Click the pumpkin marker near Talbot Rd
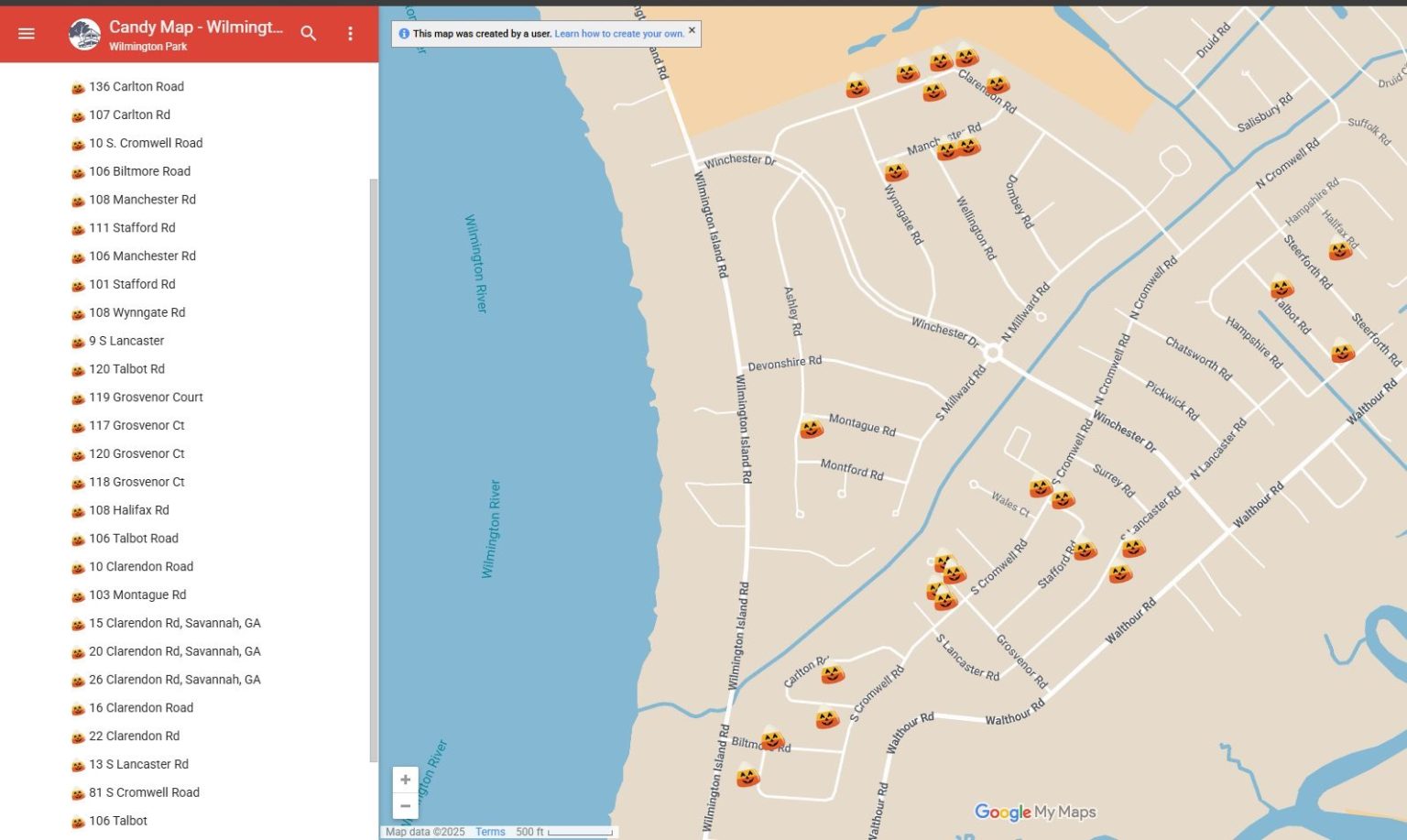The width and height of the screenshot is (1407, 840). pyautogui.click(x=1282, y=289)
